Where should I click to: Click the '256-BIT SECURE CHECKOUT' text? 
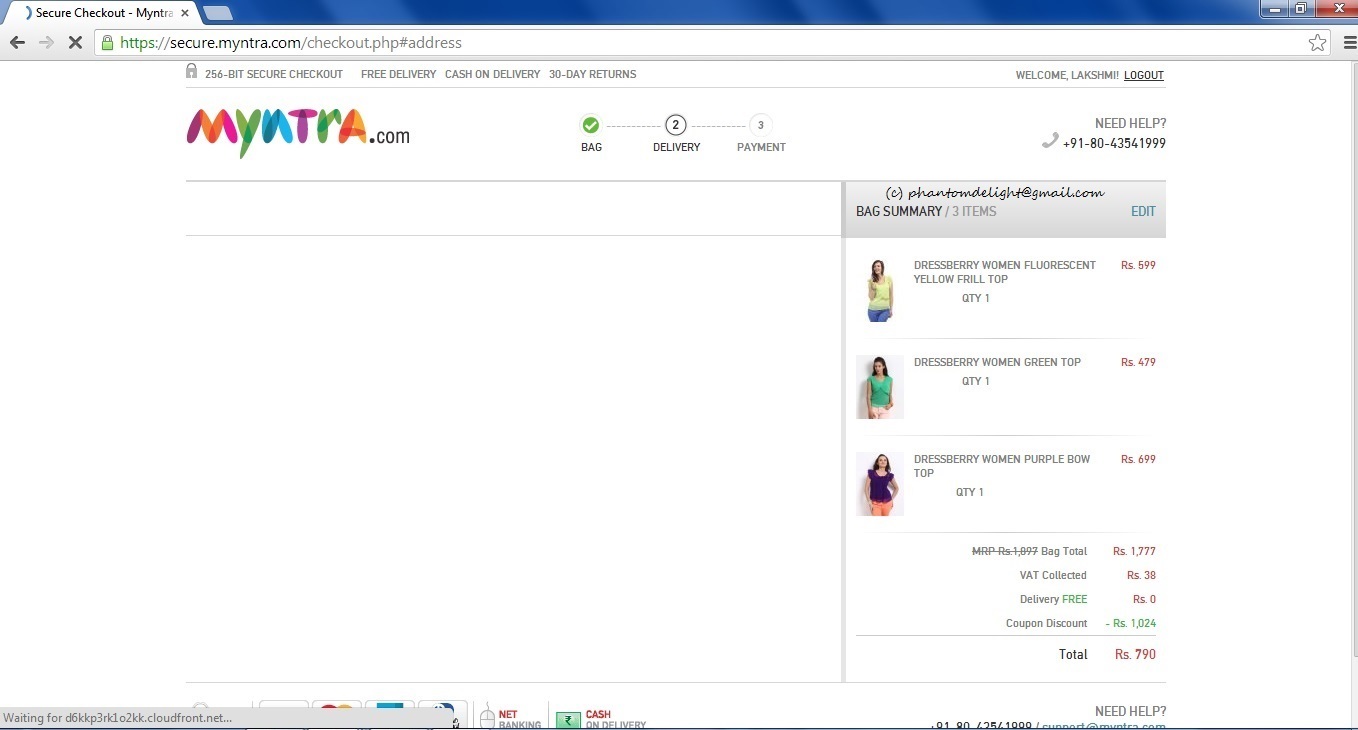[x=274, y=74]
